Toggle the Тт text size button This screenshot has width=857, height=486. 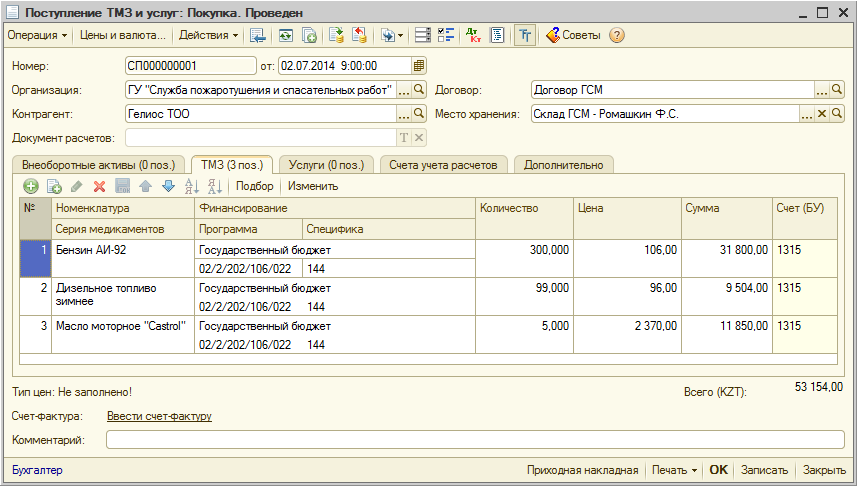pos(524,35)
